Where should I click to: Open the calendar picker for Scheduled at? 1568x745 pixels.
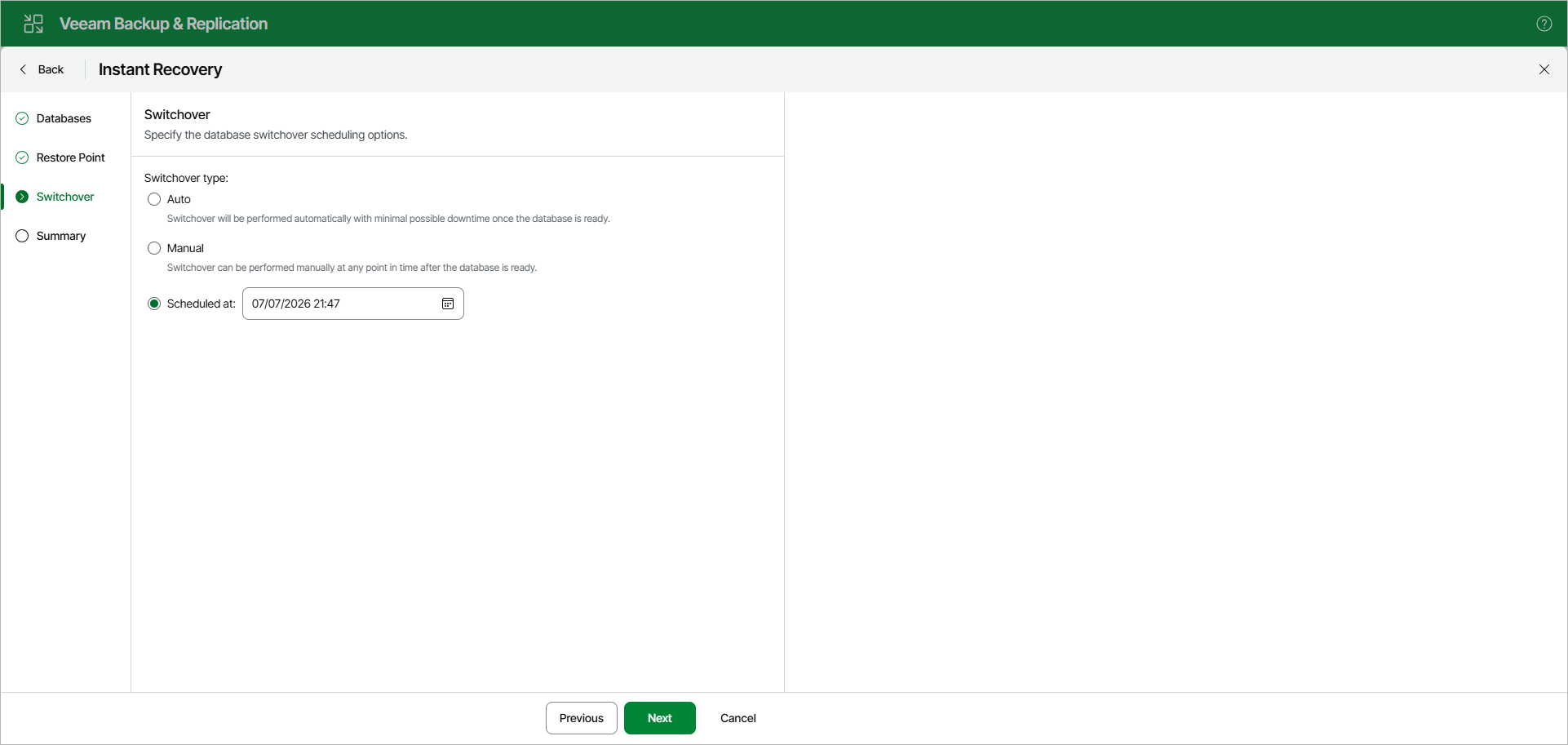point(448,304)
